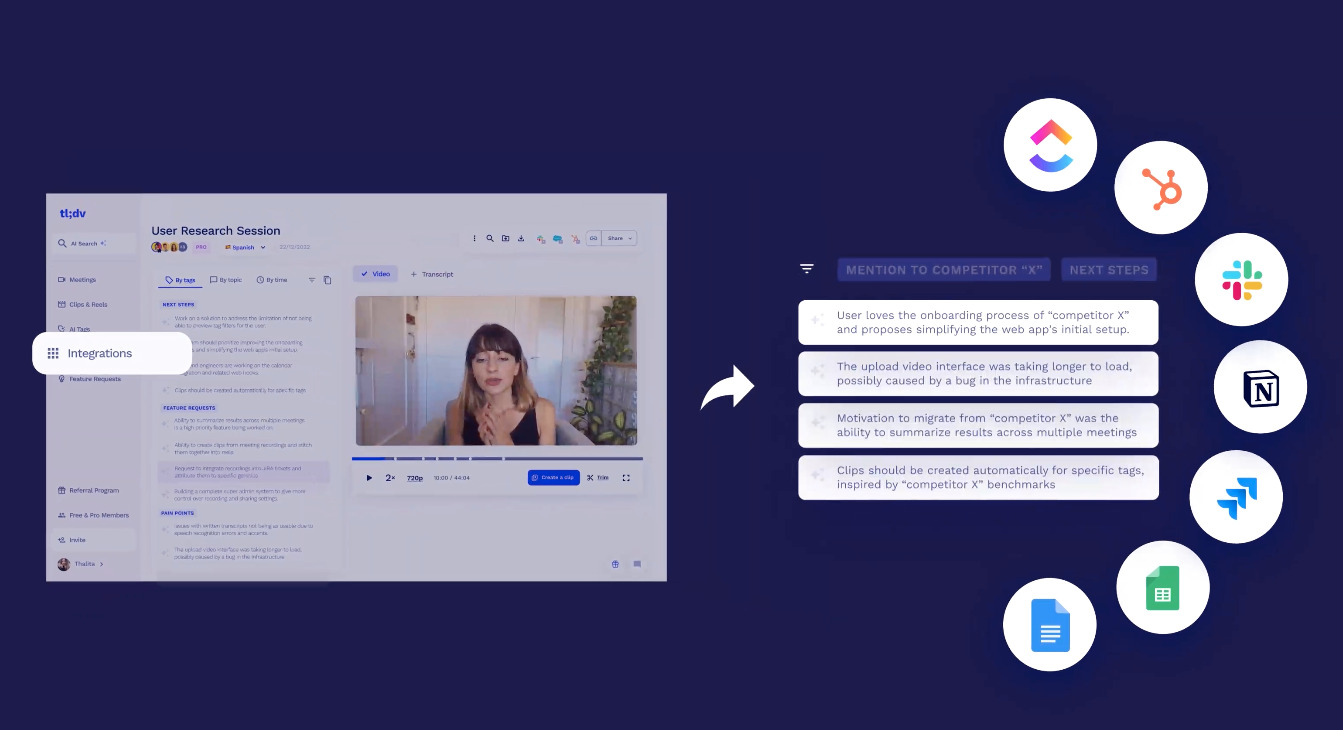Screen dimensions: 1343x730
Task: Select the HubSpot integration icon
Action: [x=1161, y=187]
